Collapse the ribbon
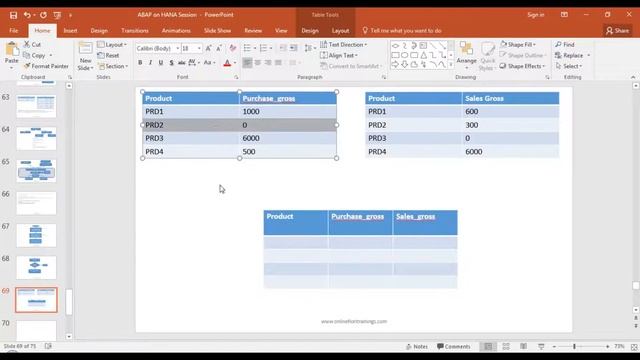Image resolution: width=640 pixels, height=360 pixels. [633, 77]
